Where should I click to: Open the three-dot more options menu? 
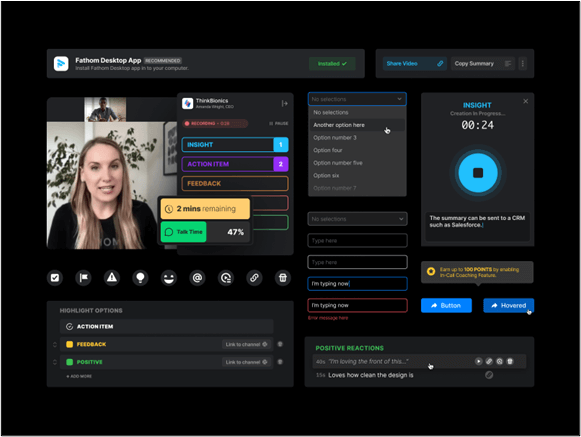(522, 64)
